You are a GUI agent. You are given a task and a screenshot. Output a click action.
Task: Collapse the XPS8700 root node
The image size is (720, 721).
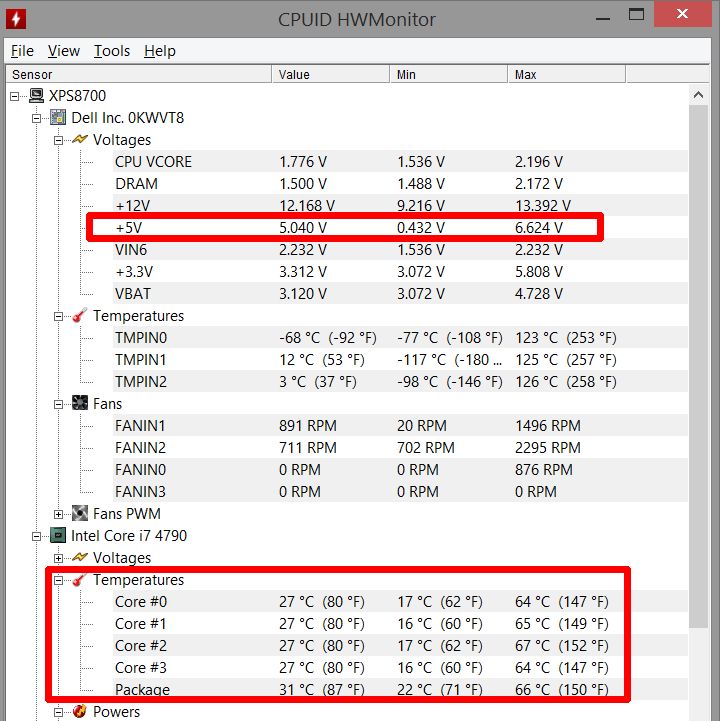click(x=15, y=96)
